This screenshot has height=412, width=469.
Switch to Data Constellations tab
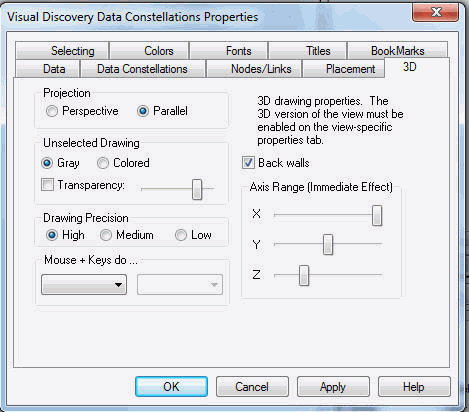[143, 69]
